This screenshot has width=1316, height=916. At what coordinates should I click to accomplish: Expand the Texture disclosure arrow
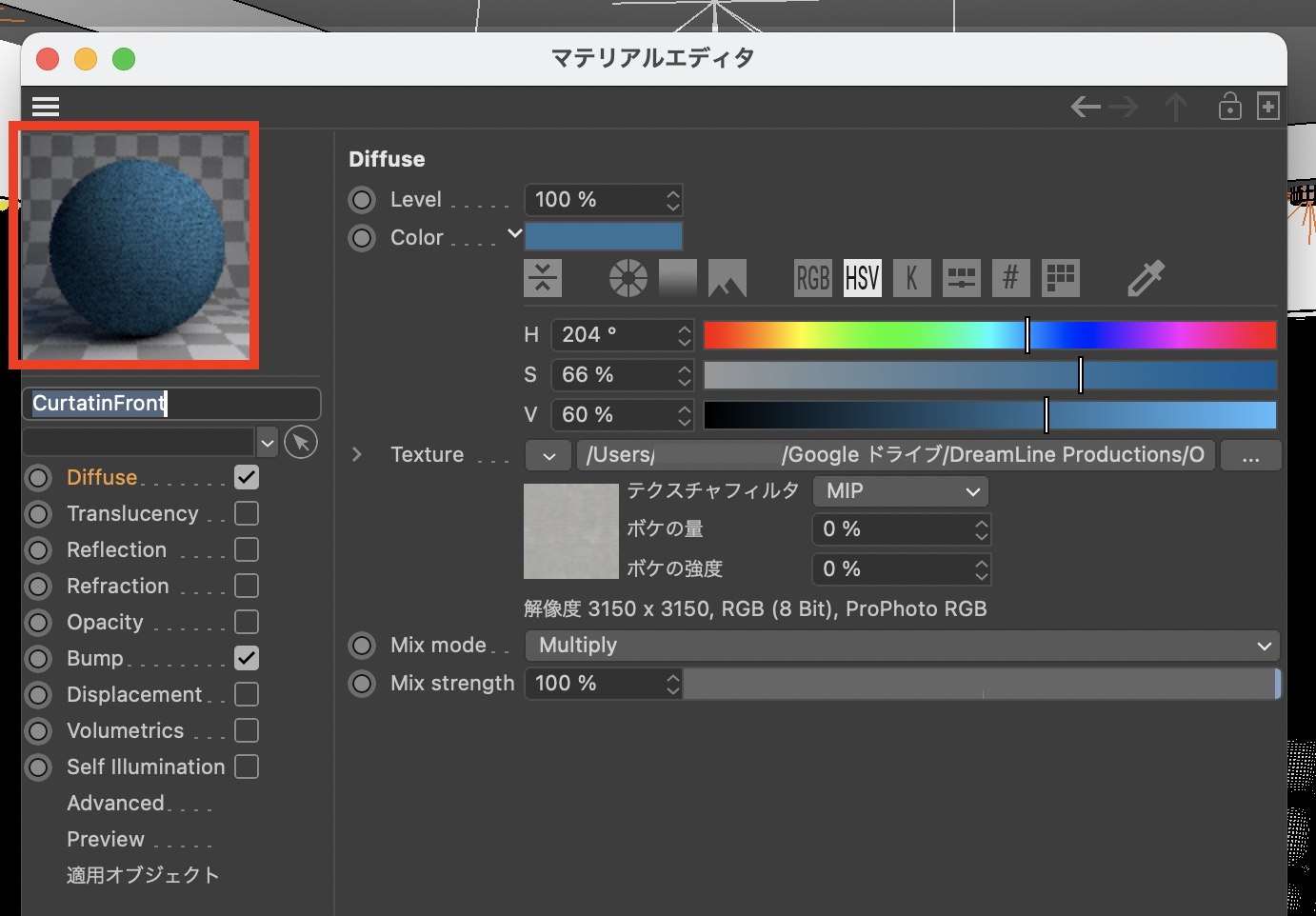(x=357, y=455)
